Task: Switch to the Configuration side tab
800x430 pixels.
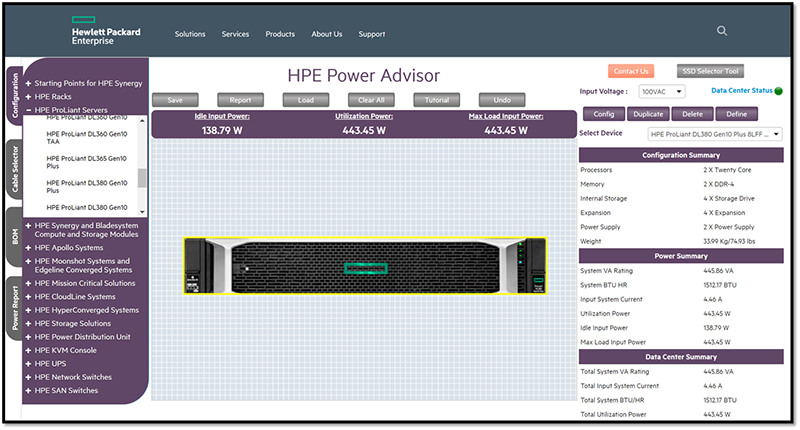Action: pyautogui.click(x=15, y=95)
